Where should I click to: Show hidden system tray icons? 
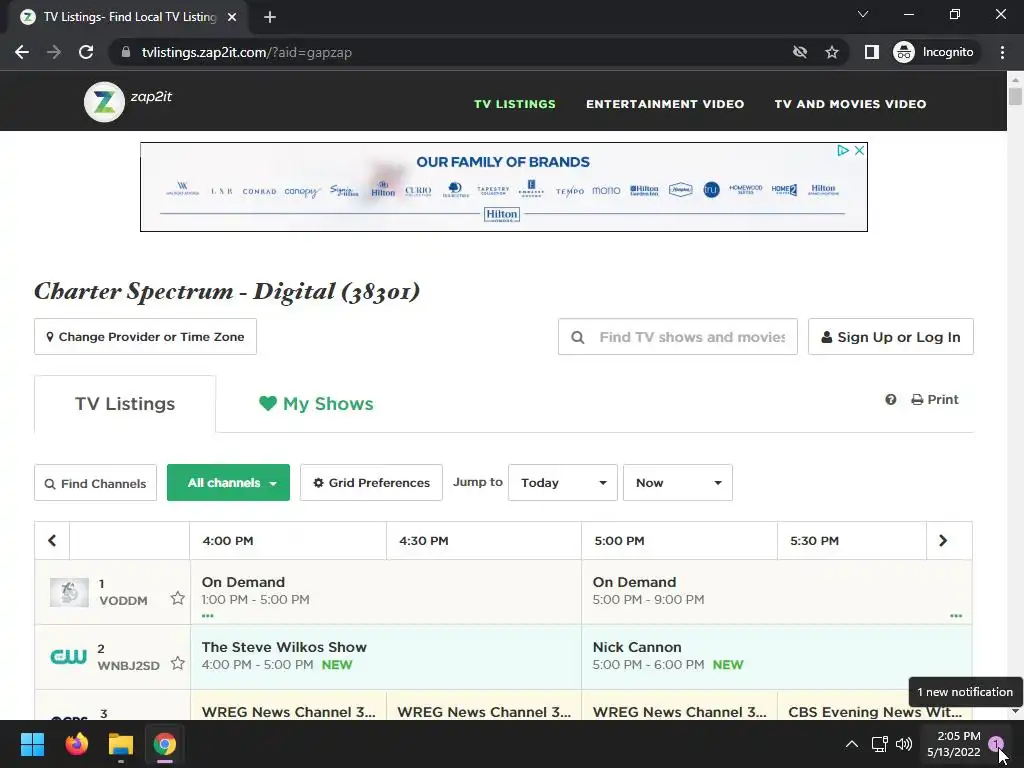(852, 744)
